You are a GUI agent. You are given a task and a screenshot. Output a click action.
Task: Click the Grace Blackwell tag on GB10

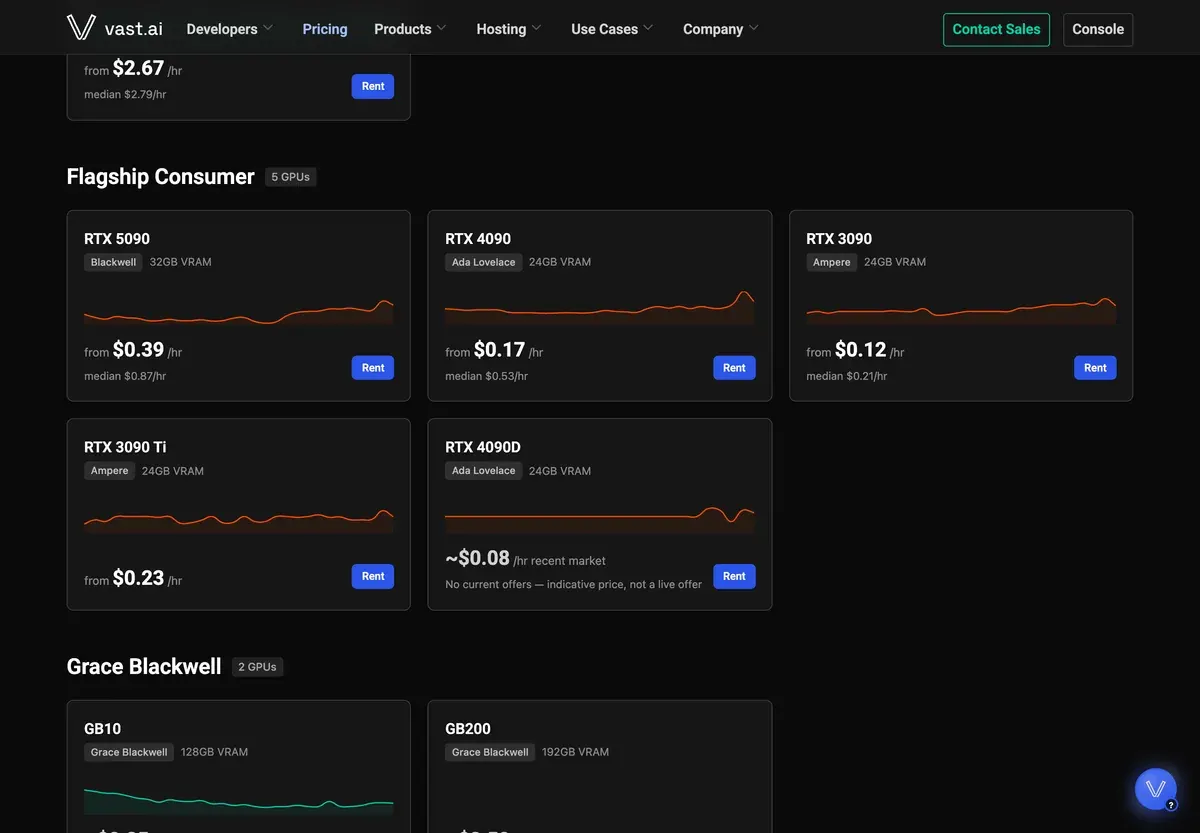pos(129,752)
